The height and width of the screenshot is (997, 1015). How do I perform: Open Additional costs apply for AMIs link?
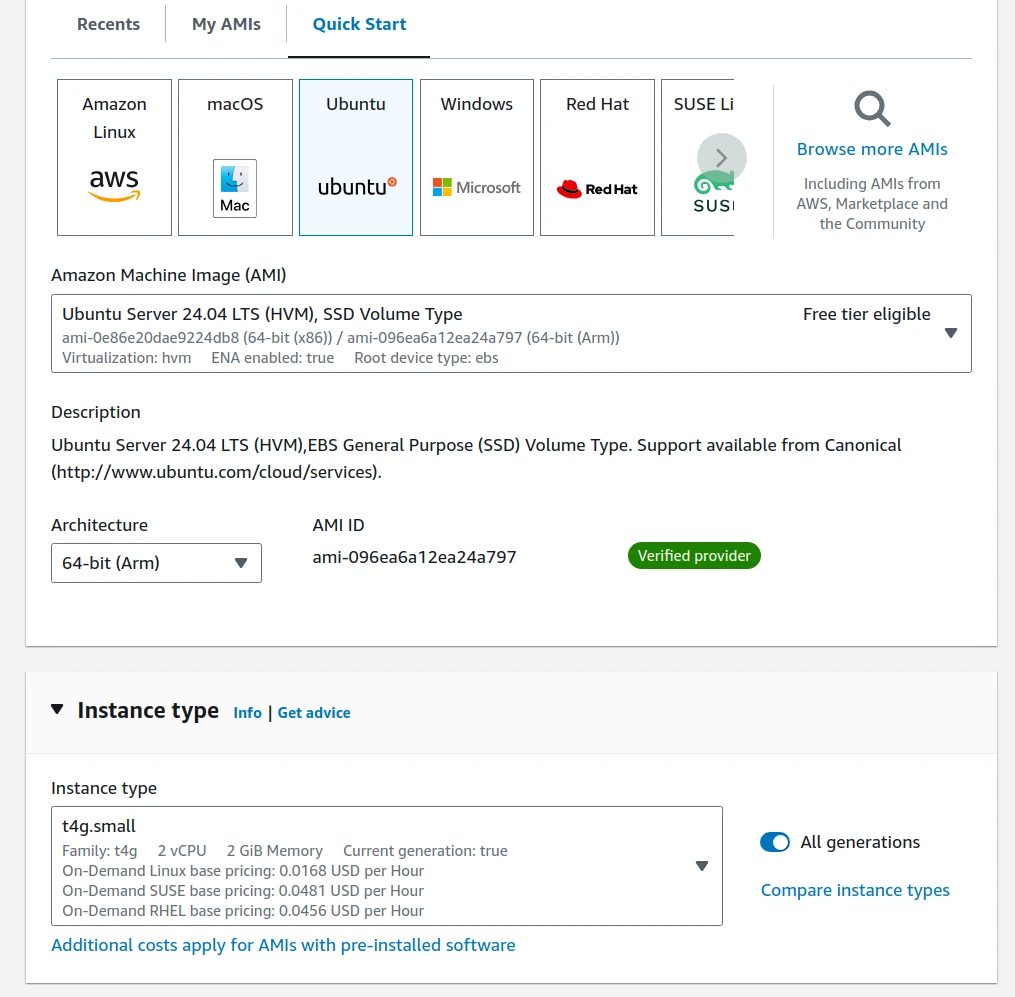tap(284, 945)
